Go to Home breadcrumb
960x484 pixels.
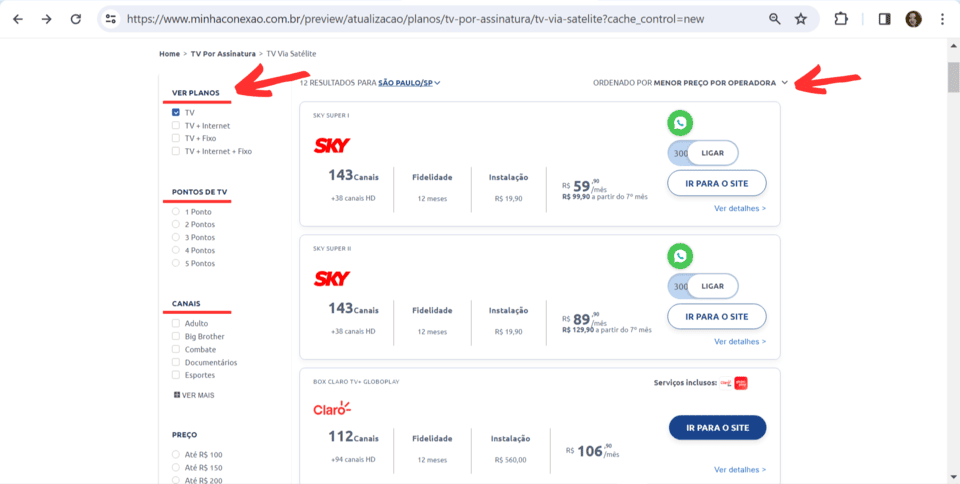pyautogui.click(x=170, y=54)
